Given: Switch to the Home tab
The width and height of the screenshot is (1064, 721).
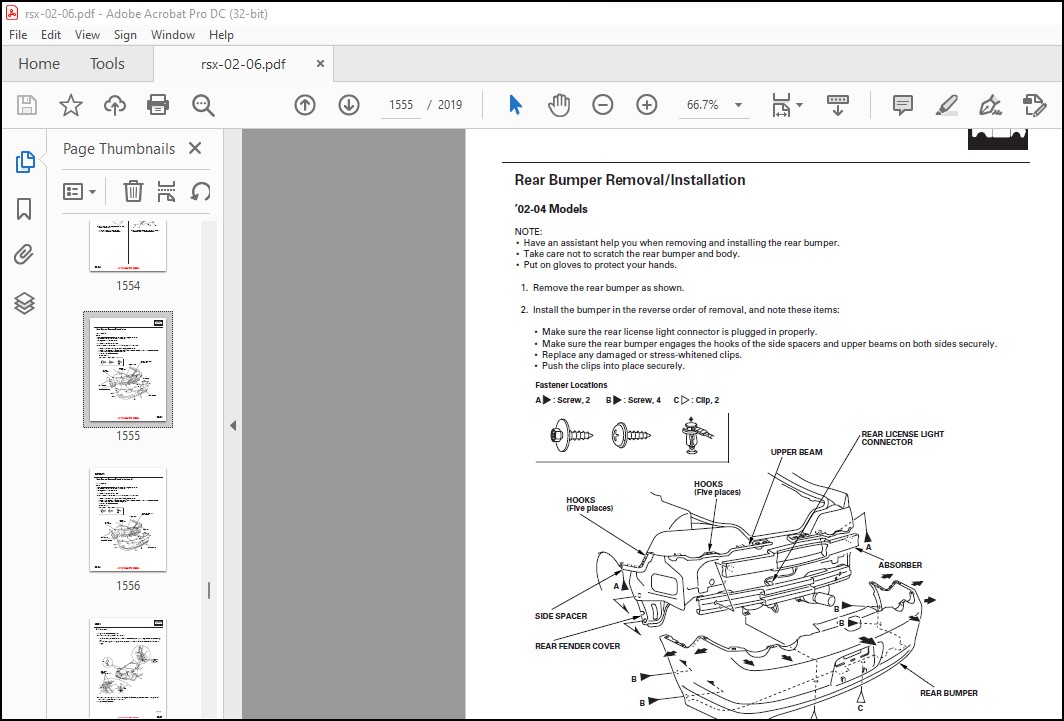Looking at the screenshot, I should [39, 64].
